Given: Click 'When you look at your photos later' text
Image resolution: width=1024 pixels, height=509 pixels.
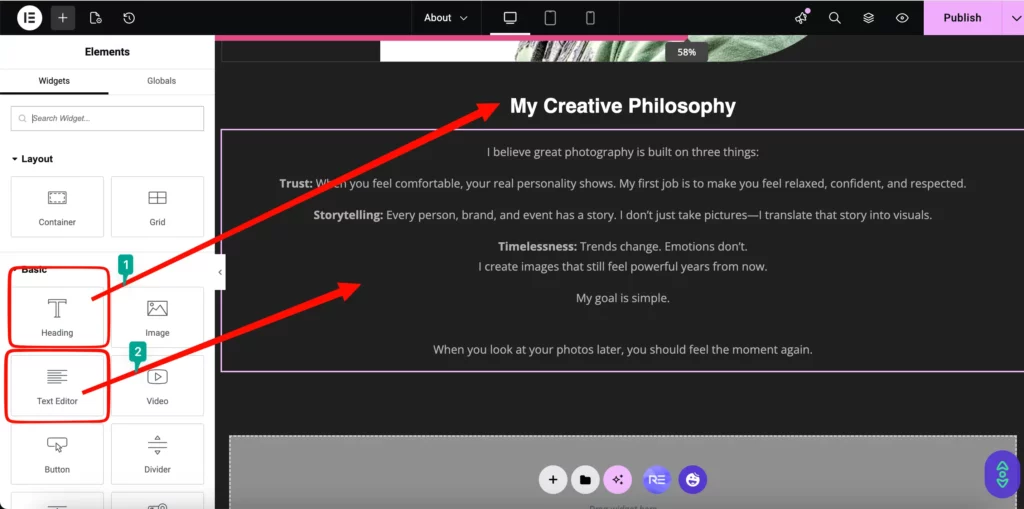Looking at the screenshot, I should click(x=622, y=350).
